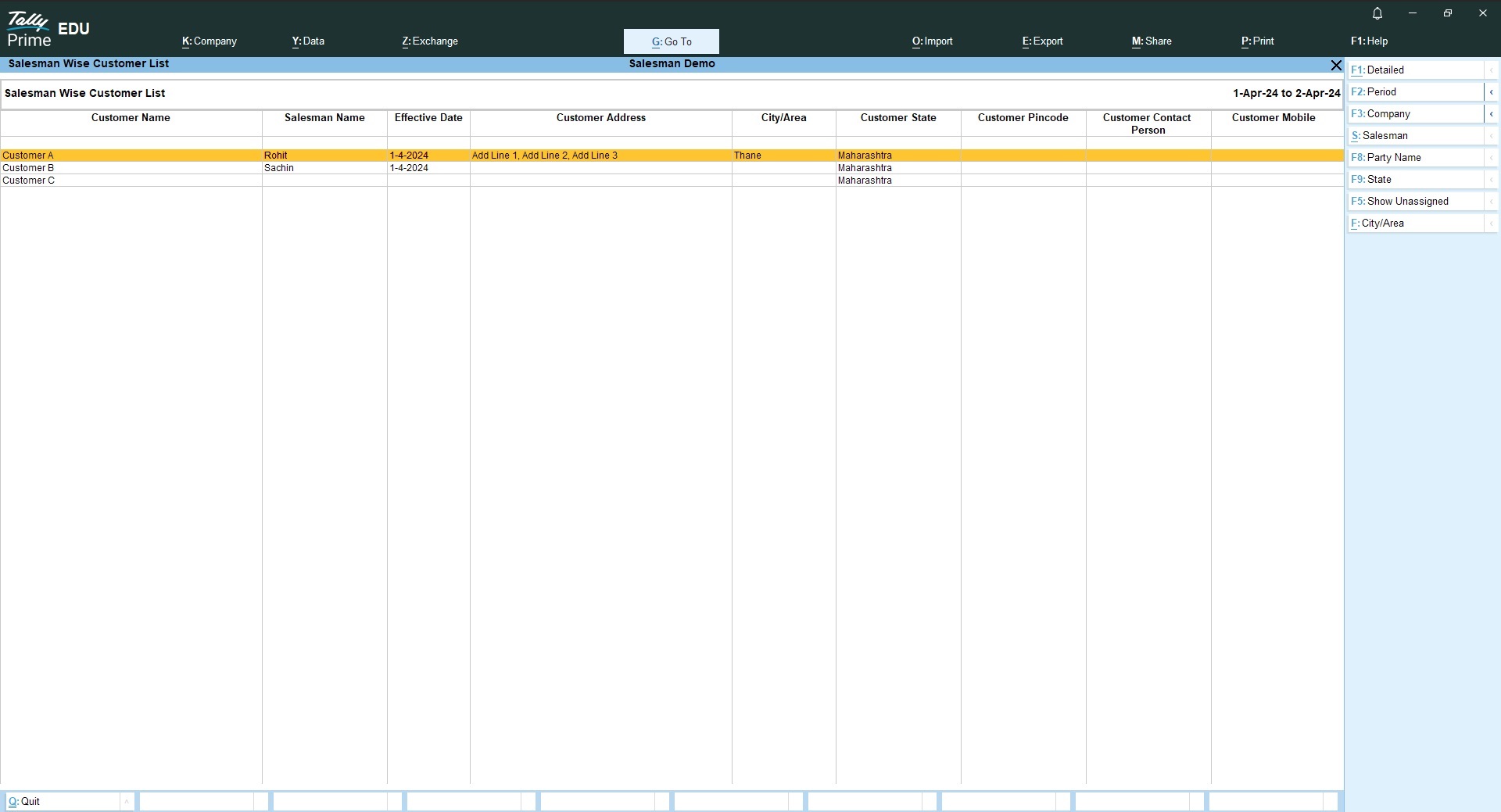The height and width of the screenshot is (812, 1501).
Task: Restore down the Tally window
Action: pos(1447,13)
